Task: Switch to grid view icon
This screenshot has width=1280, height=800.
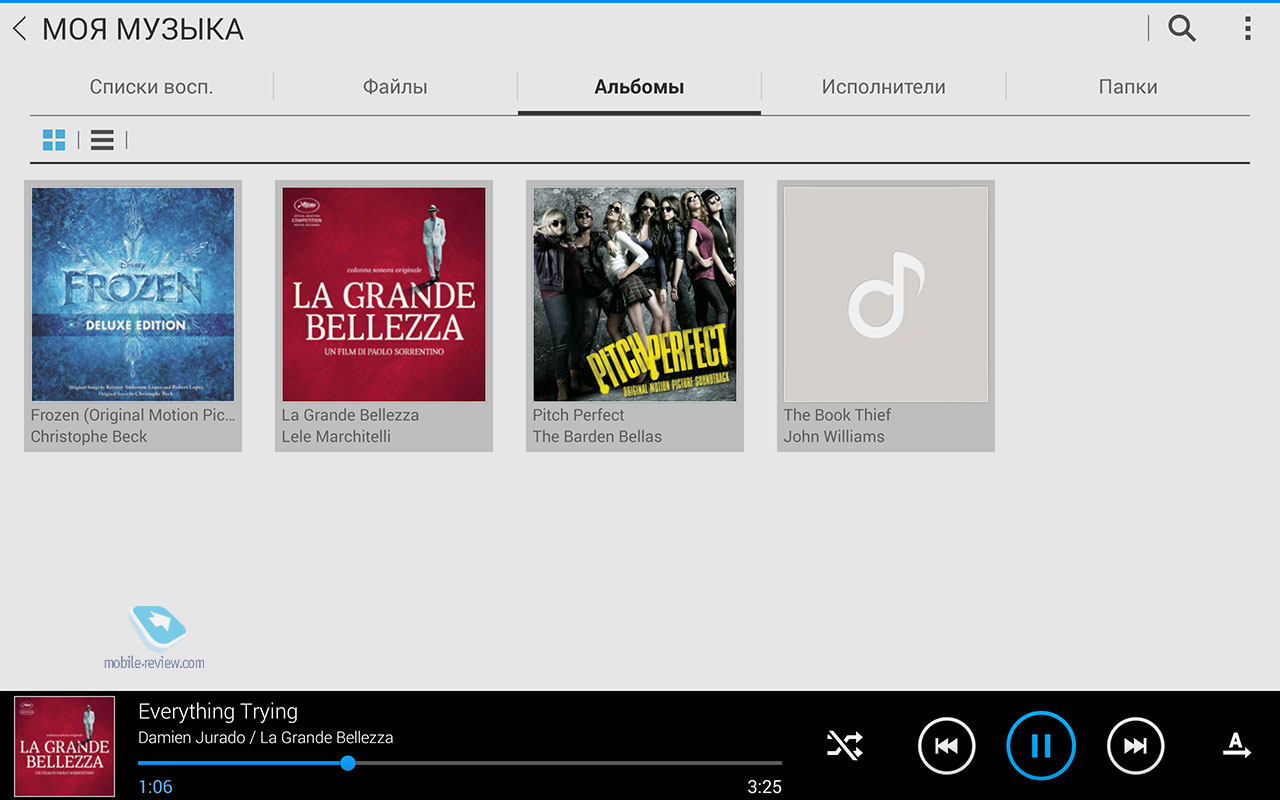Action: 54,140
